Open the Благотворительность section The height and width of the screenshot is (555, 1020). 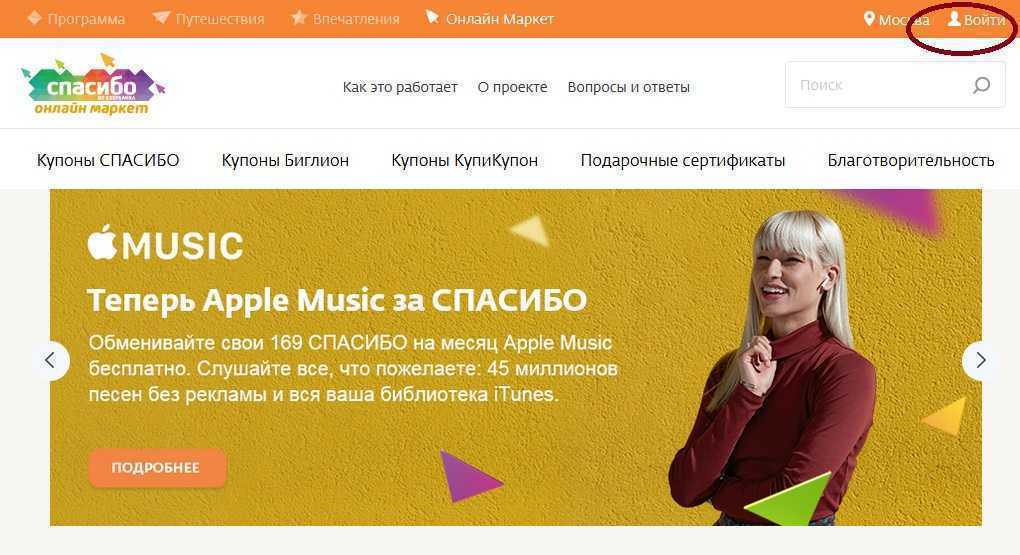911,160
